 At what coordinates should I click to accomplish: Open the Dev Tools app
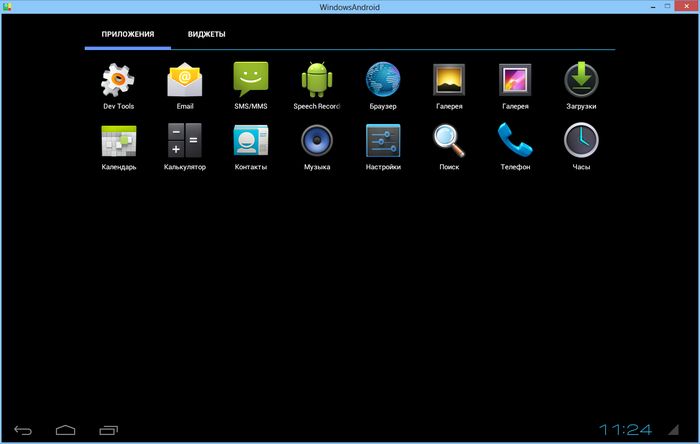tap(118, 80)
